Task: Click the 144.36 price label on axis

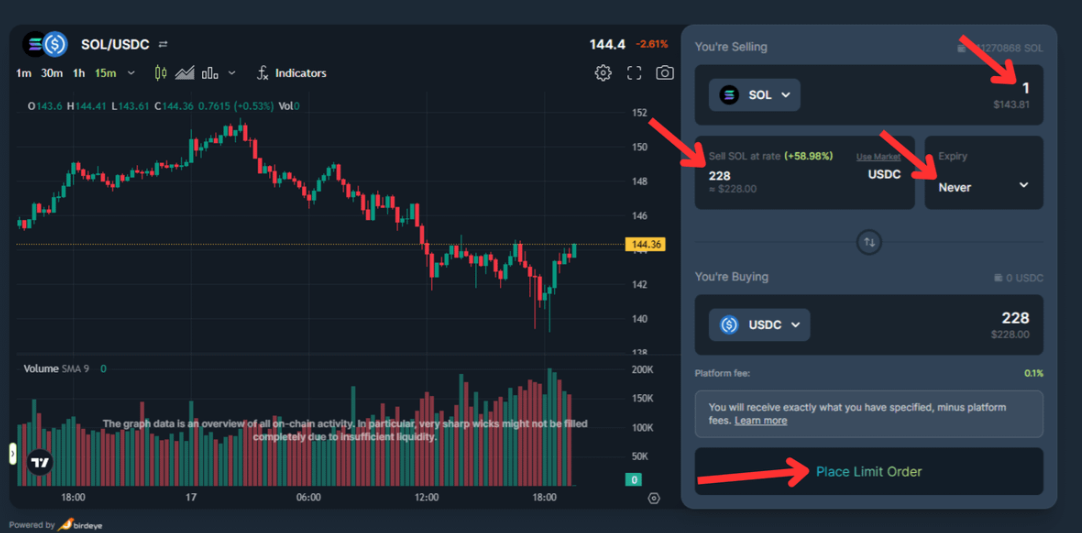Action: (x=645, y=244)
